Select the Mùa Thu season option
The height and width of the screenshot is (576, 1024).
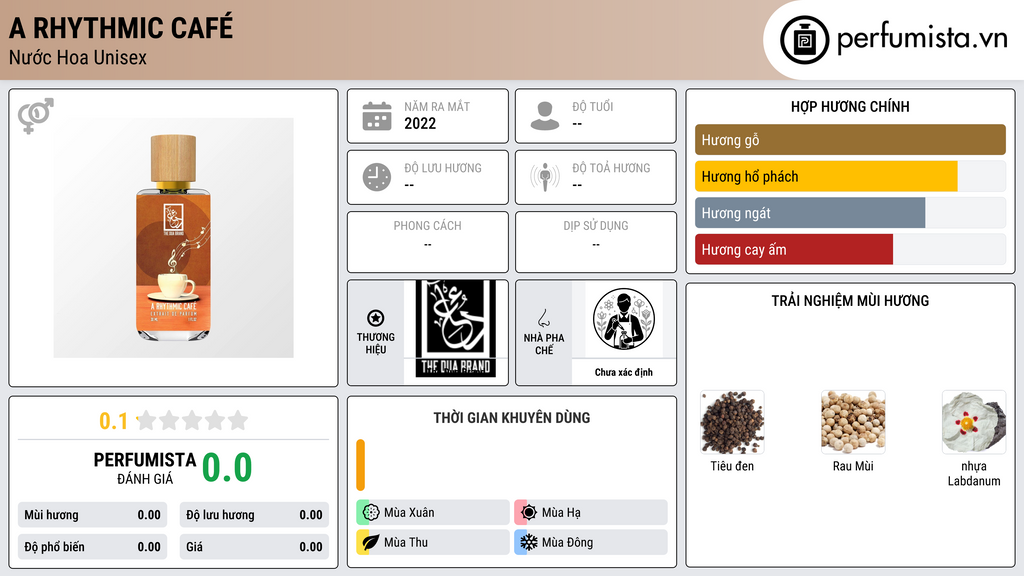pyautogui.click(x=432, y=542)
